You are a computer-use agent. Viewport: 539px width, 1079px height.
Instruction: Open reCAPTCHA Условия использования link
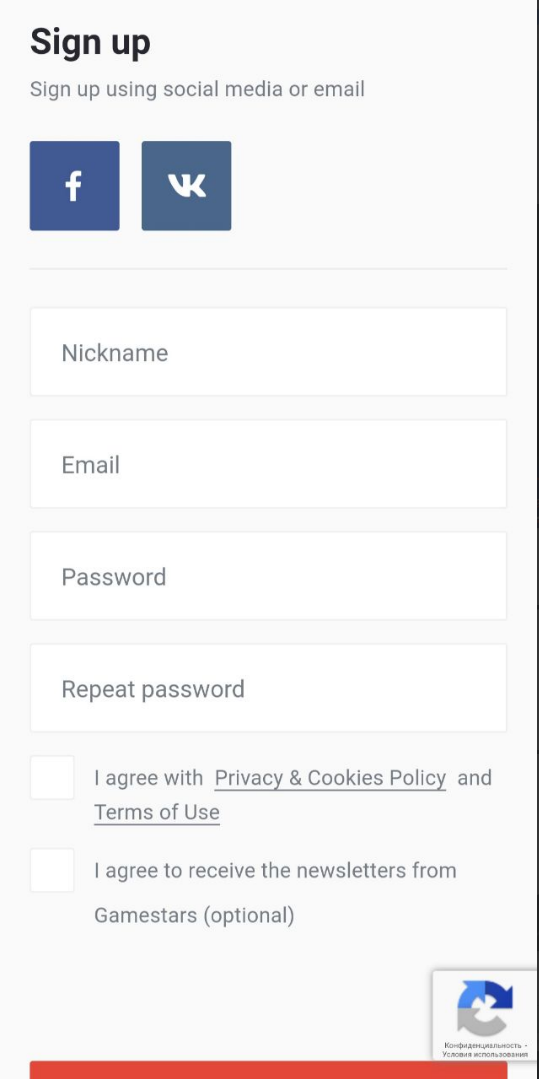pos(485,1054)
